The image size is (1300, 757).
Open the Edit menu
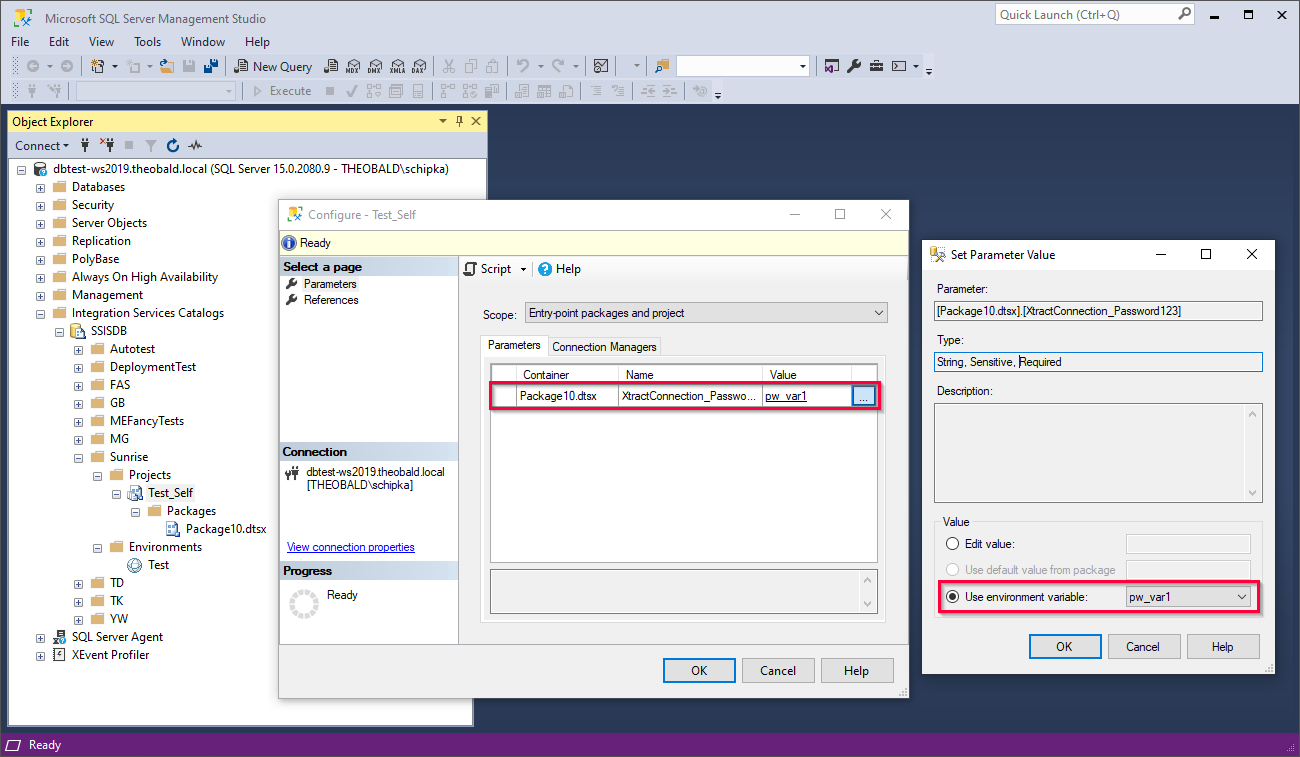[x=59, y=42]
